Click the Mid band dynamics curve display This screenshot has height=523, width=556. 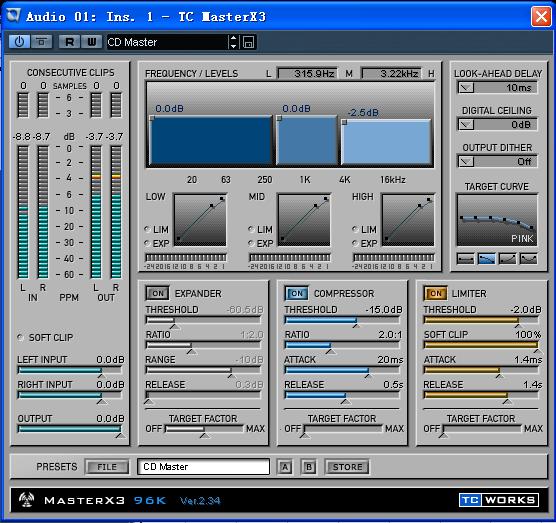click(304, 220)
